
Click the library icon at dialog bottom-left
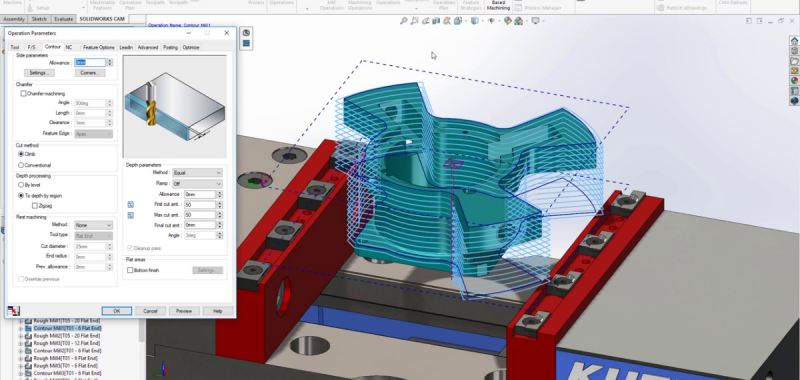[13, 311]
